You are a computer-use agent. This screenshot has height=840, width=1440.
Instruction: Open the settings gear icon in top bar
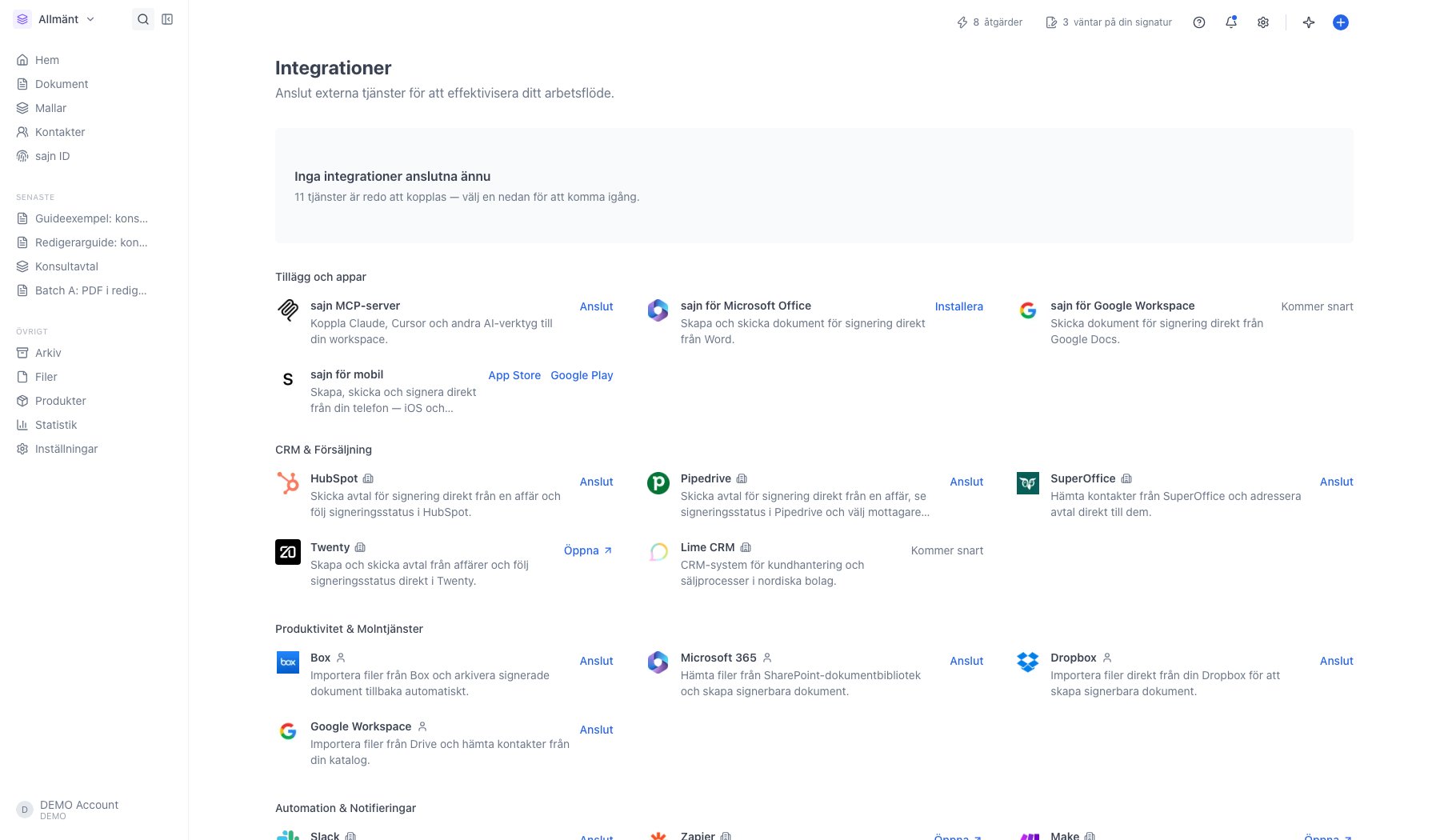click(1263, 22)
